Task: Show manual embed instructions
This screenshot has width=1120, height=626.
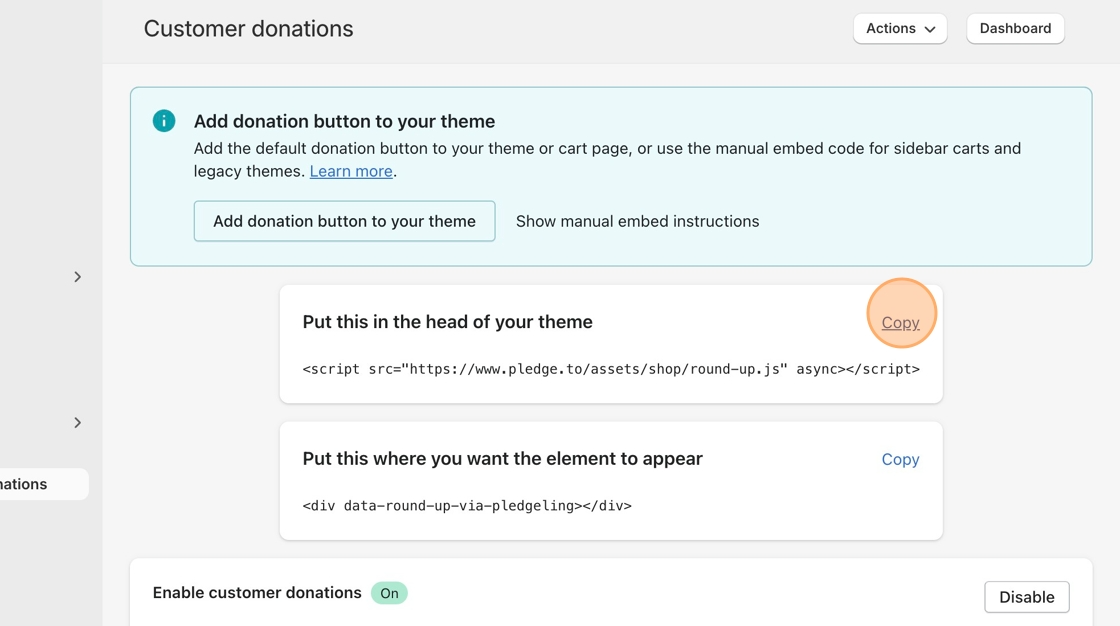Action: 637,222
